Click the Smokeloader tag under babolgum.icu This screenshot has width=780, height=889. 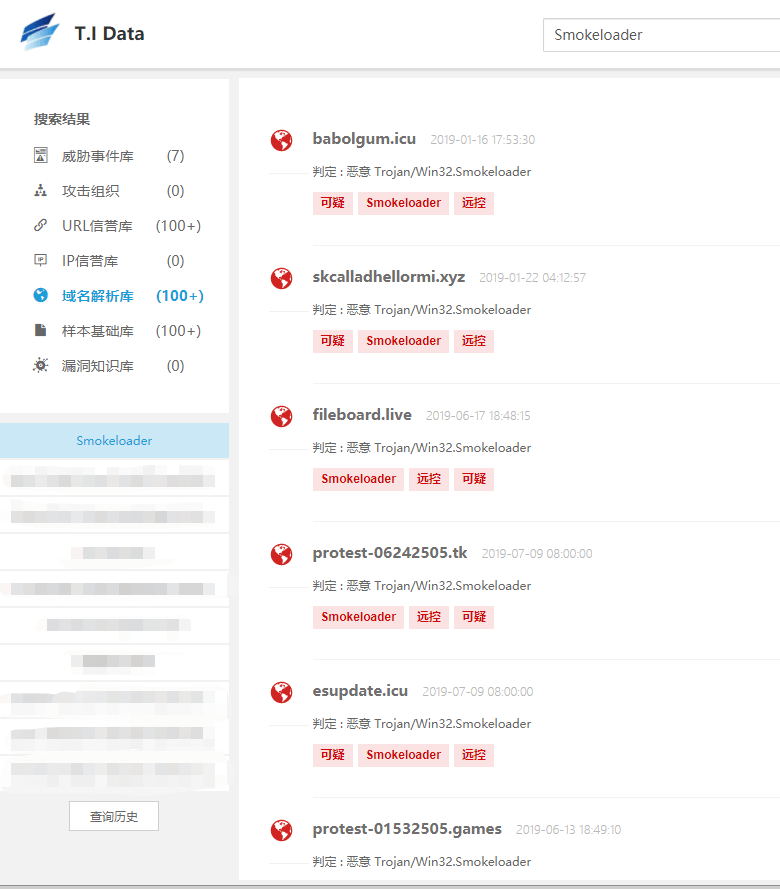tap(403, 203)
